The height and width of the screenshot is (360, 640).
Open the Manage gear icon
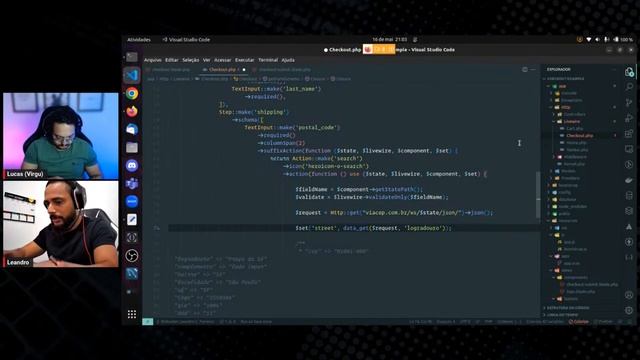pos(629,310)
